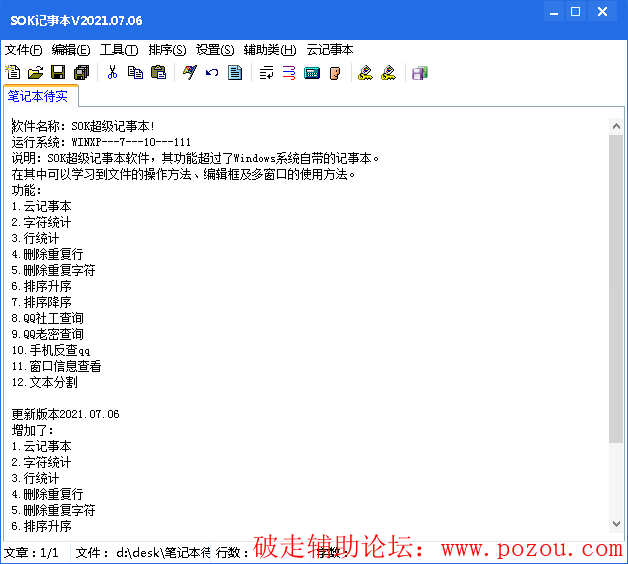The width and height of the screenshot is (628, 564).
Task: Click status bar file path d:\desk\笔记本待
Action: (x=163, y=553)
